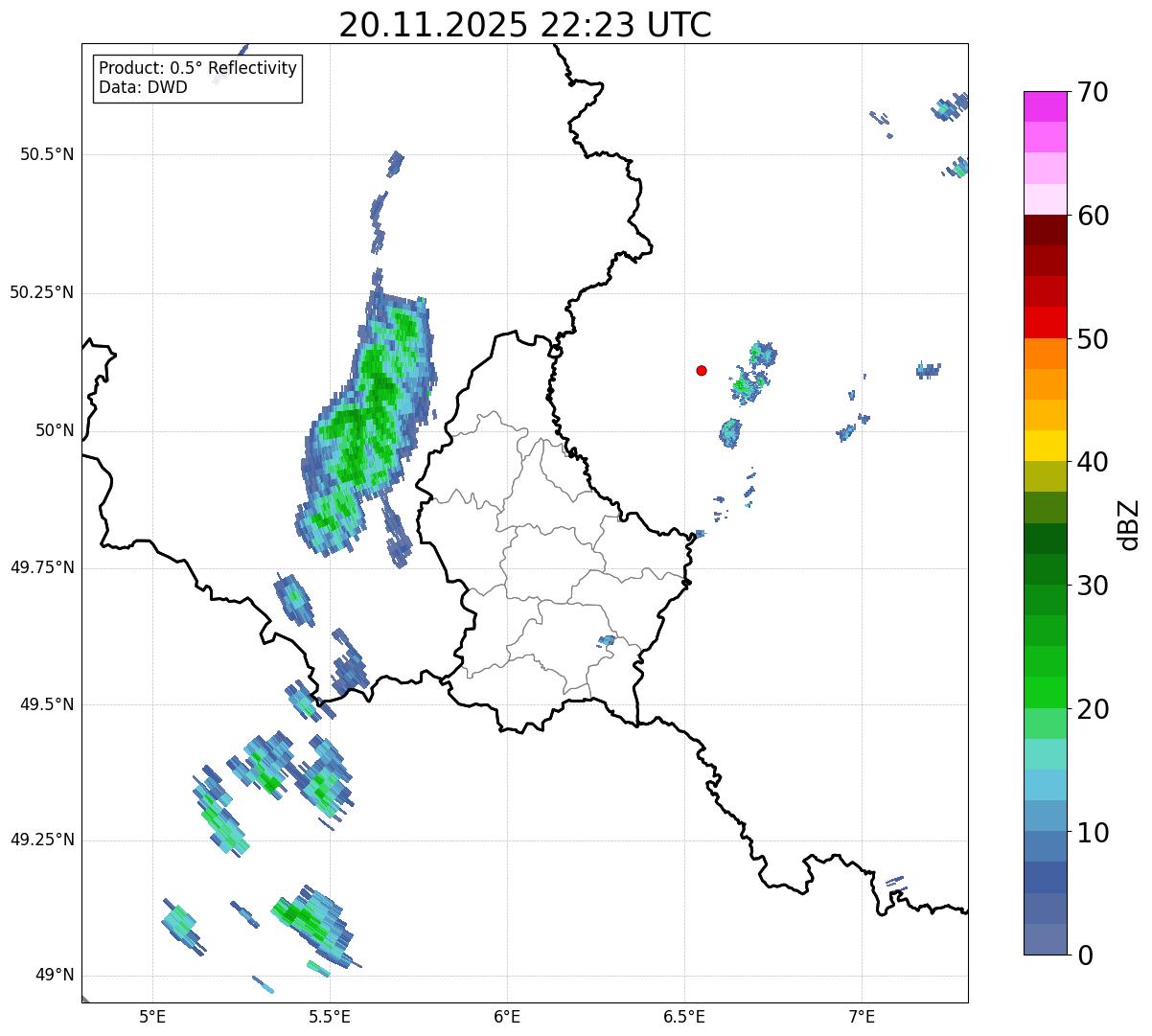Click the 49.25°N latitude label
The height and width of the screenshot is (1036, 1152).
tap(42, 840)
